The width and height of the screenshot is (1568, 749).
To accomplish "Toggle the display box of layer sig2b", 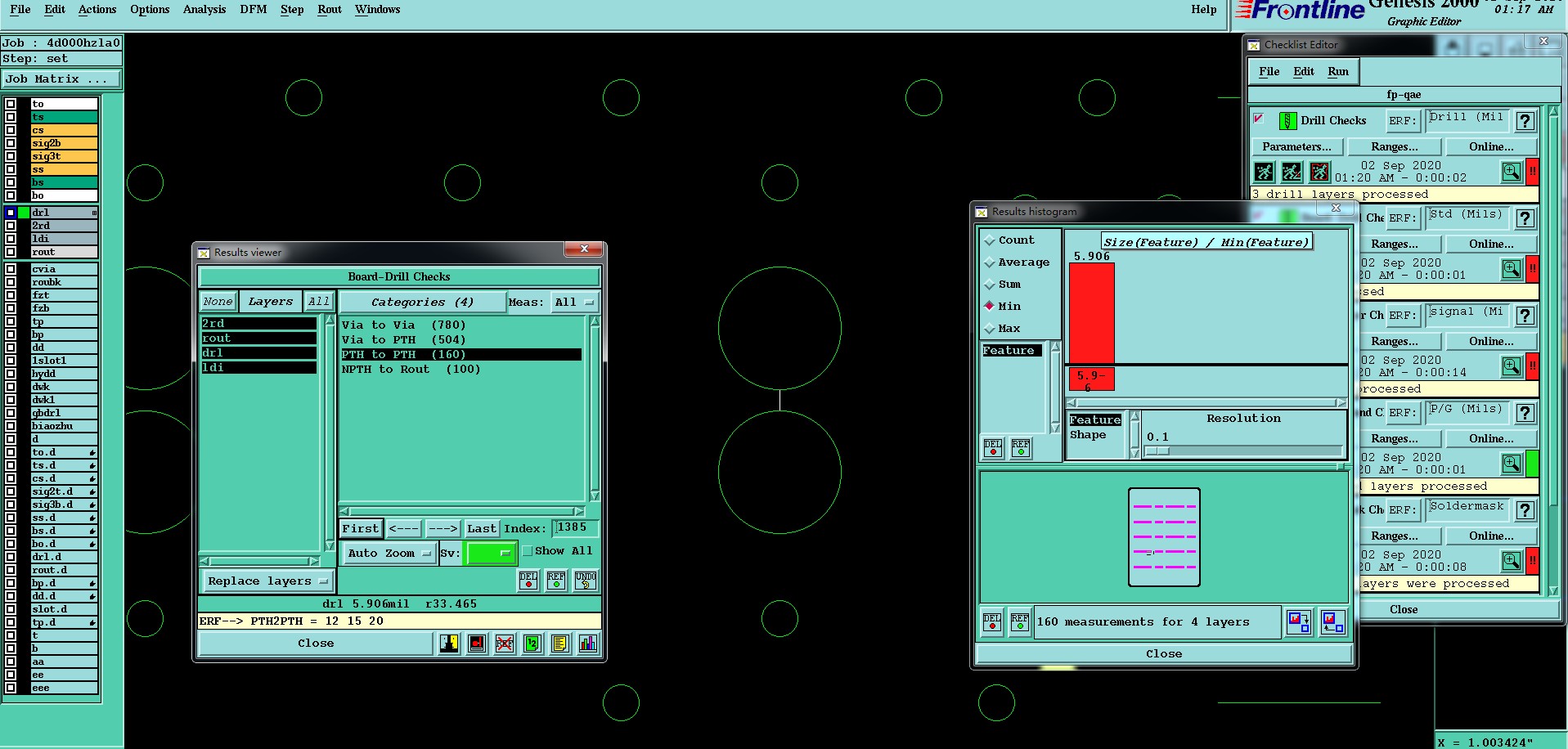I will point(11,143).
